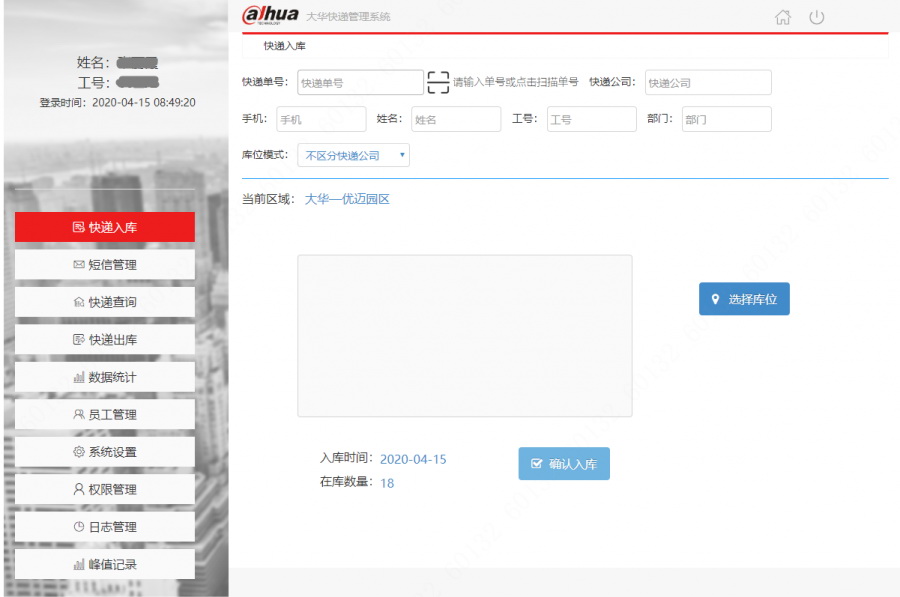
Task: Open 日志管理 menu entry
Action: coord(105,527)
